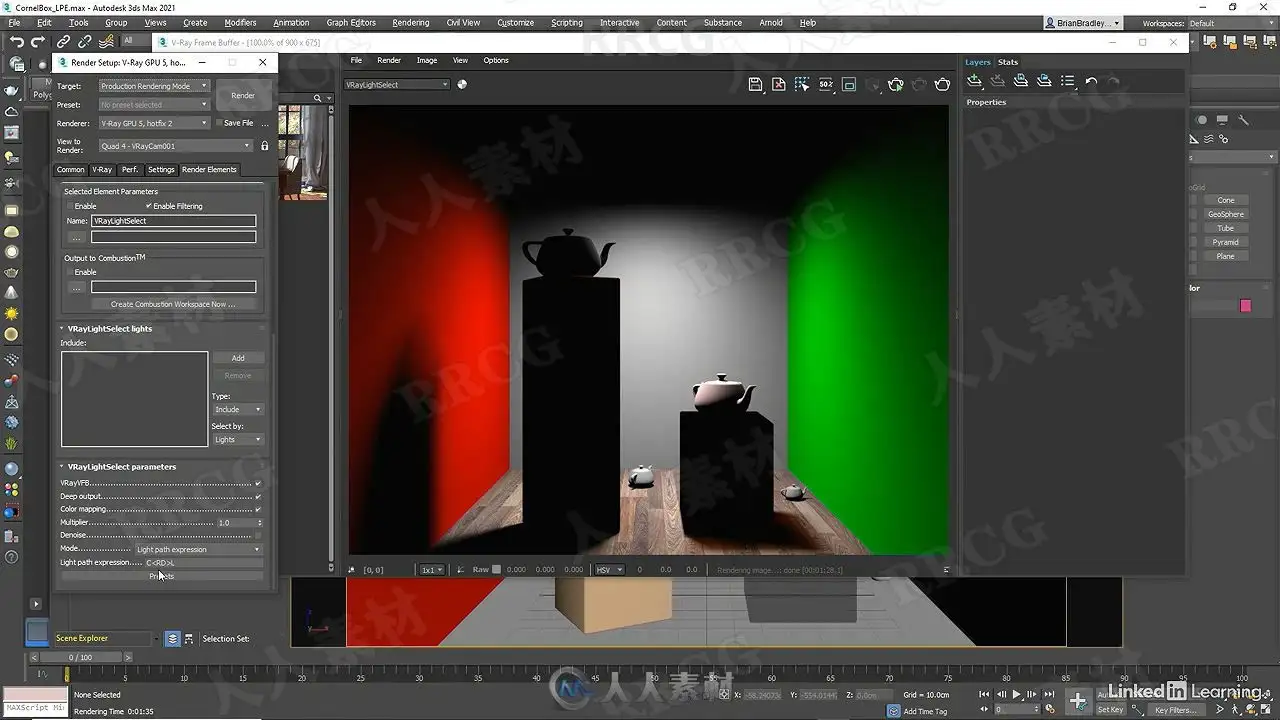Image resolution: width=1280 pixels, height=720 pixels.
Task: Open the Utilities wrench tab in Command Panel
Action: pyautogui.click(x=1244, y=120)
